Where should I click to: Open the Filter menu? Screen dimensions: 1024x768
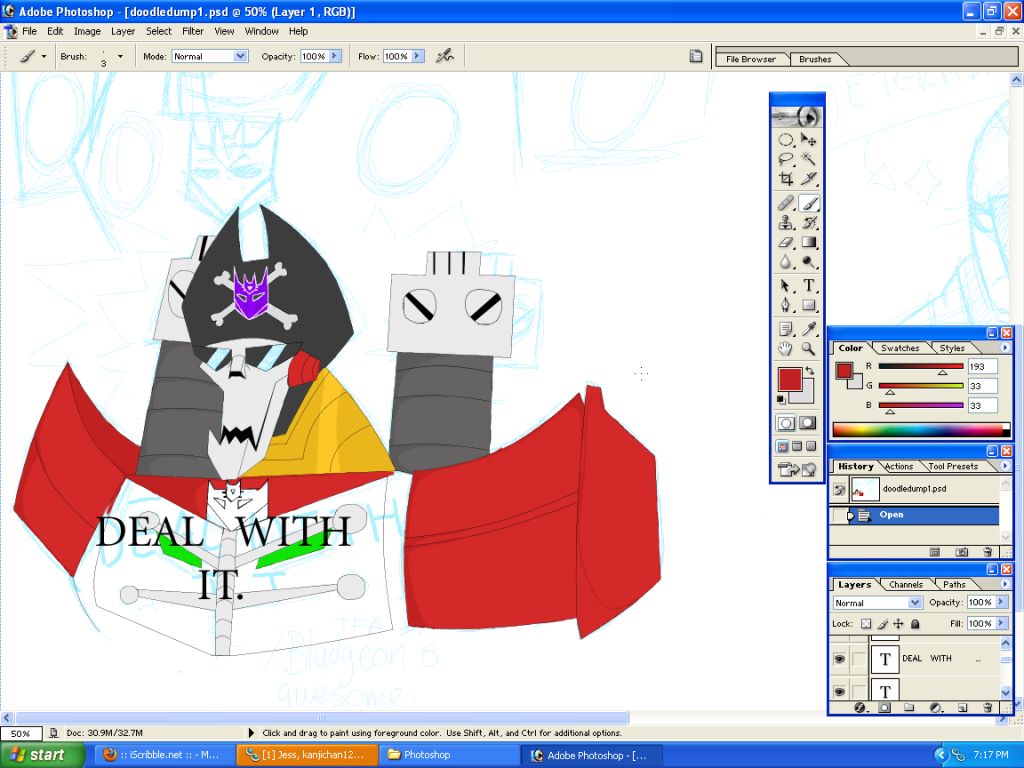[193, 31]
